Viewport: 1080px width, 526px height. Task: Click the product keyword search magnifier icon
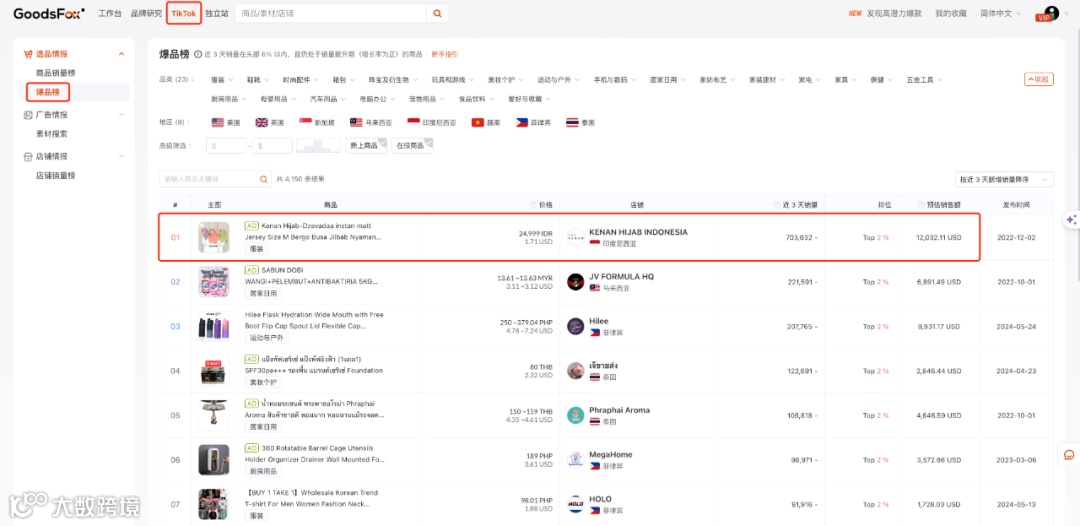click(263, 179)
